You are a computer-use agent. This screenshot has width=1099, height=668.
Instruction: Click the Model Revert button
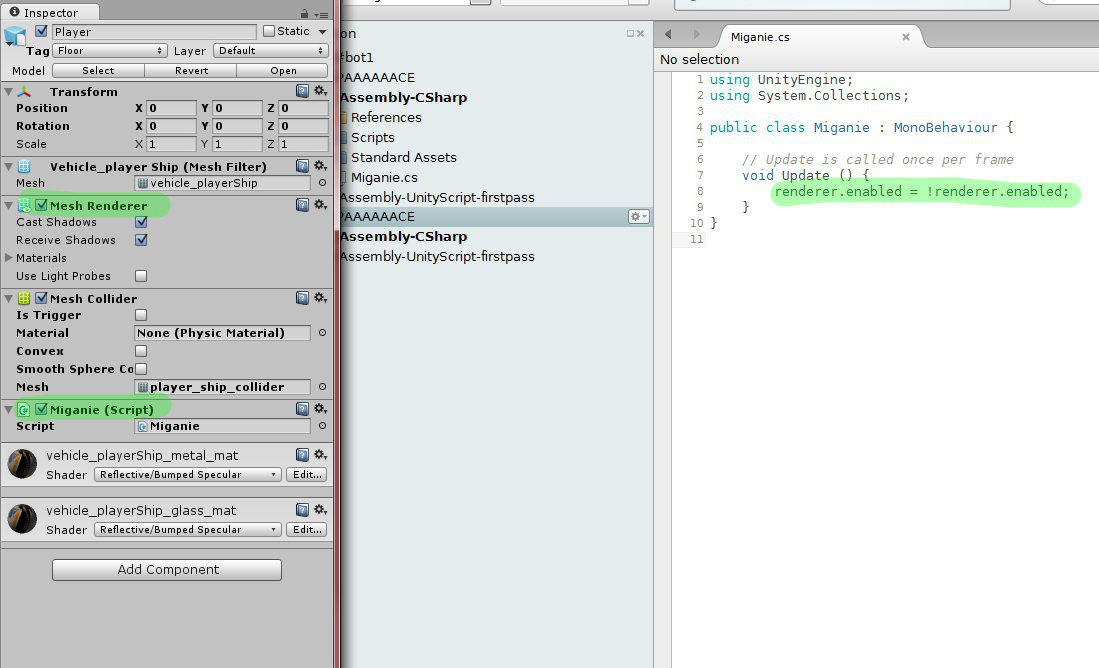191,71
